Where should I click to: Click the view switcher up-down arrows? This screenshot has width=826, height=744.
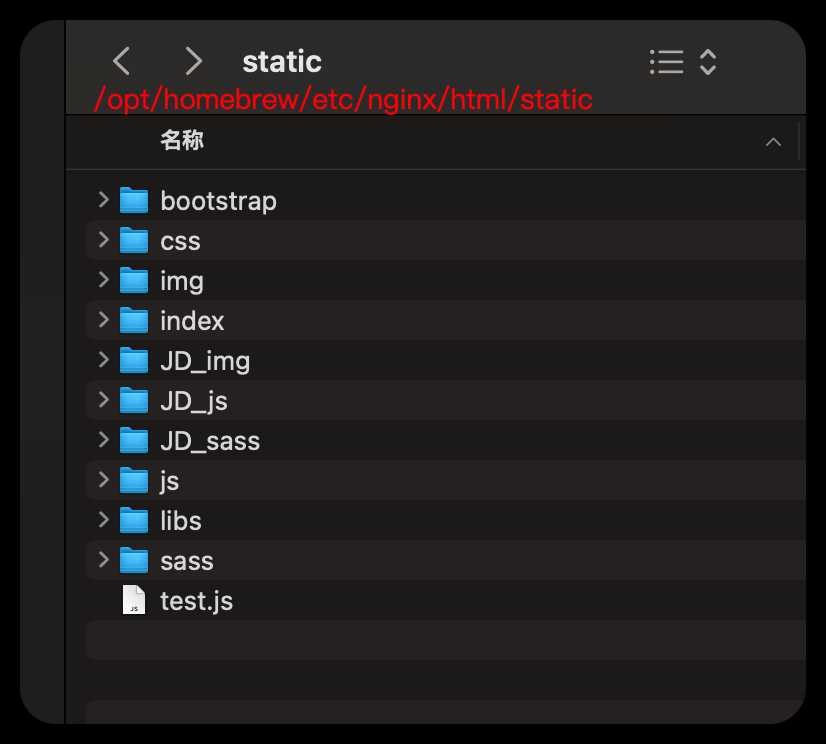[707, 62]
